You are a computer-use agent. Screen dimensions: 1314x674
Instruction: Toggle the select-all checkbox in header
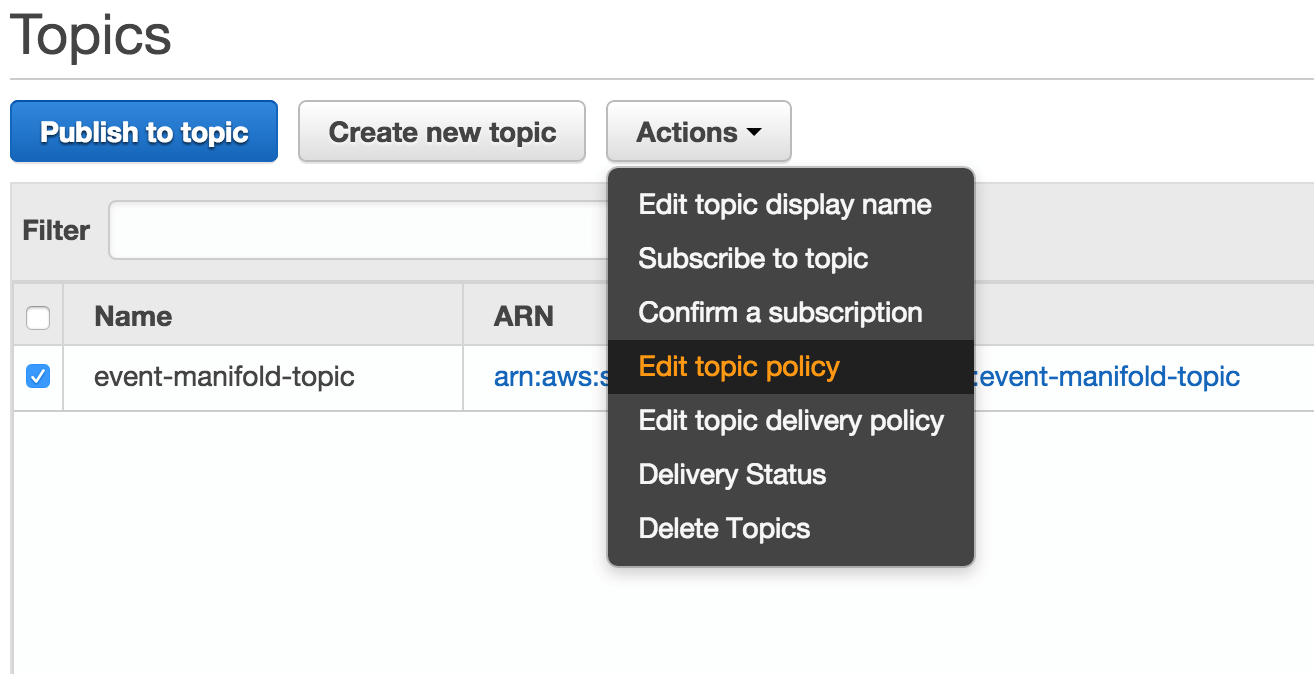coord(37,316)
